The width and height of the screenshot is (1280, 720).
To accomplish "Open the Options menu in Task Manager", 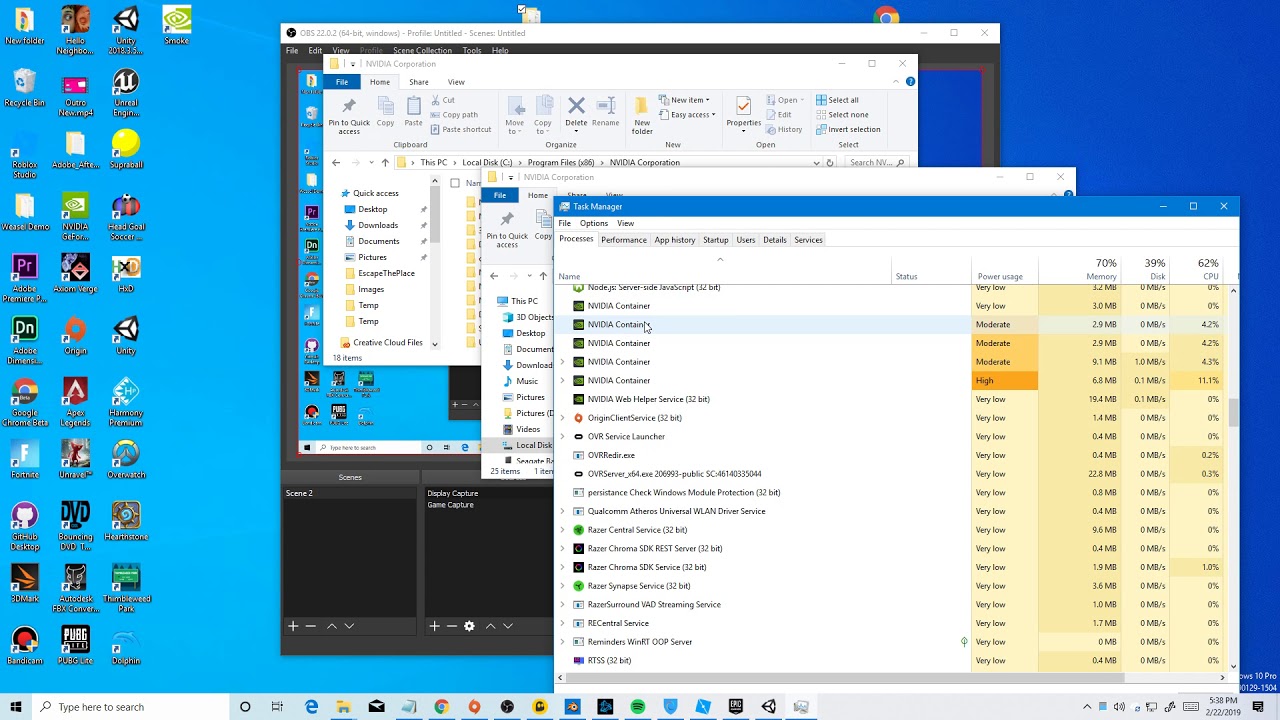I will [593, 223].
